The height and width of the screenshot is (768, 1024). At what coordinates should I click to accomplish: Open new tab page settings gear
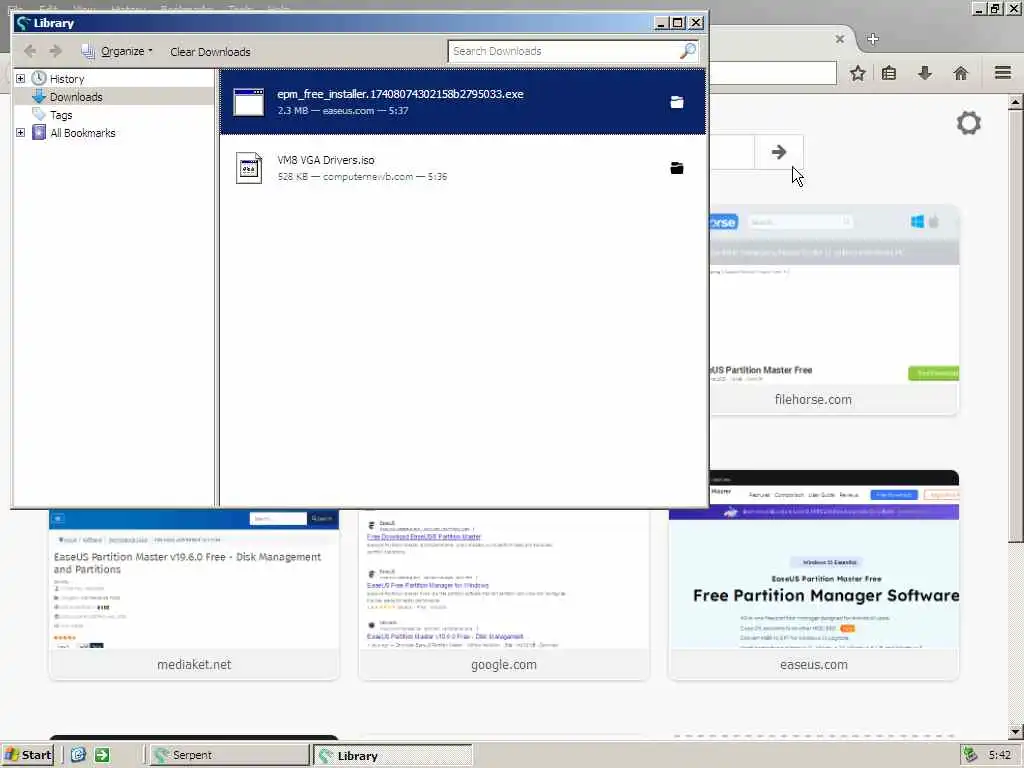click(x=968, y=123)
